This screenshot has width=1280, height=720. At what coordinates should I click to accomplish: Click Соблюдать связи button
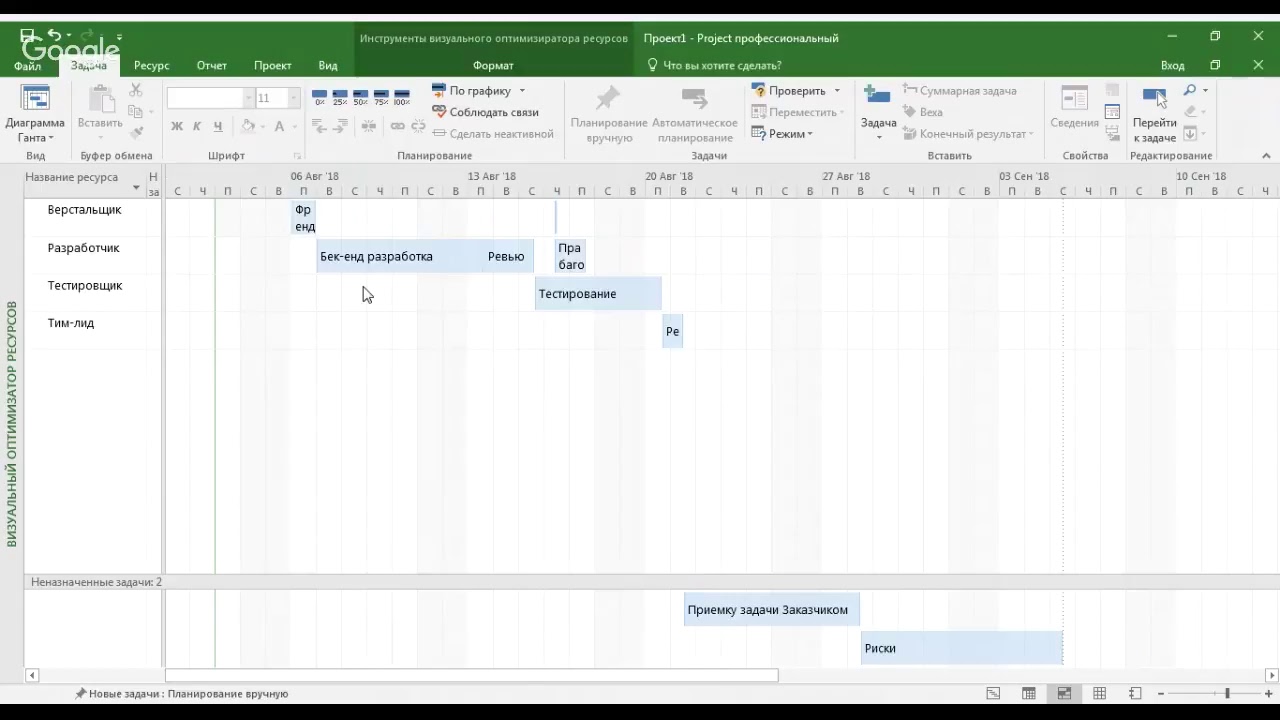485,112
